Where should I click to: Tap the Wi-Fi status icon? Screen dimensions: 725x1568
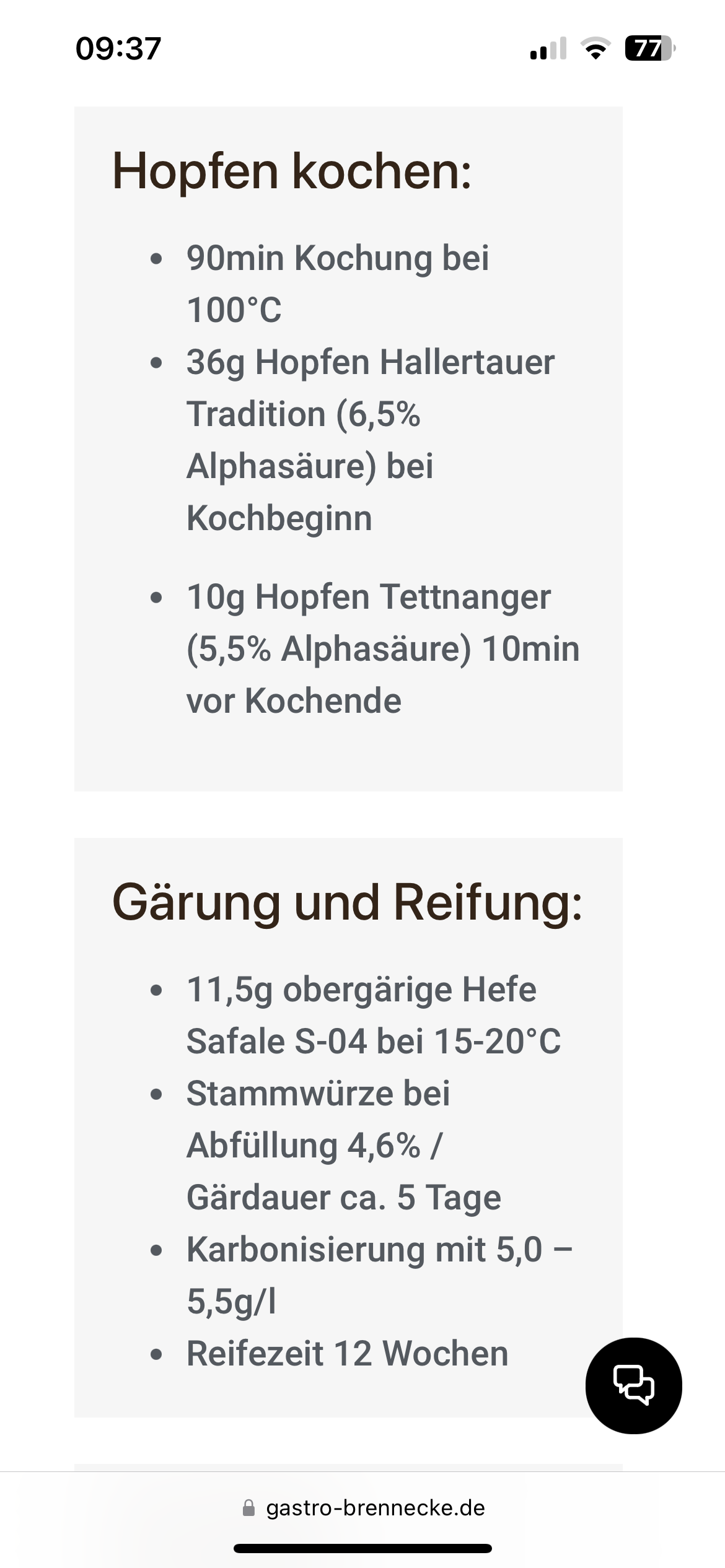tap(595, 48)
